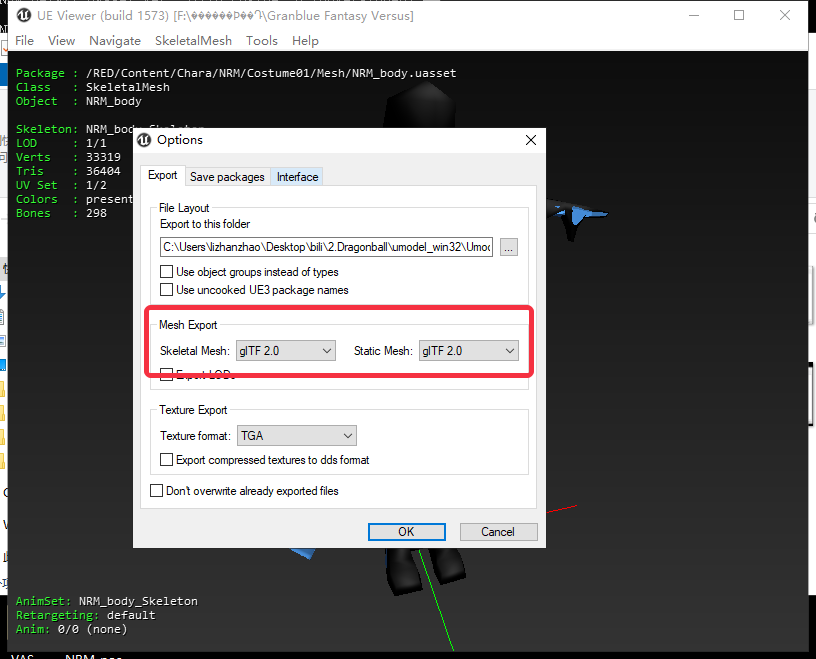Click the Bones value 298

[x=96, y=213]
